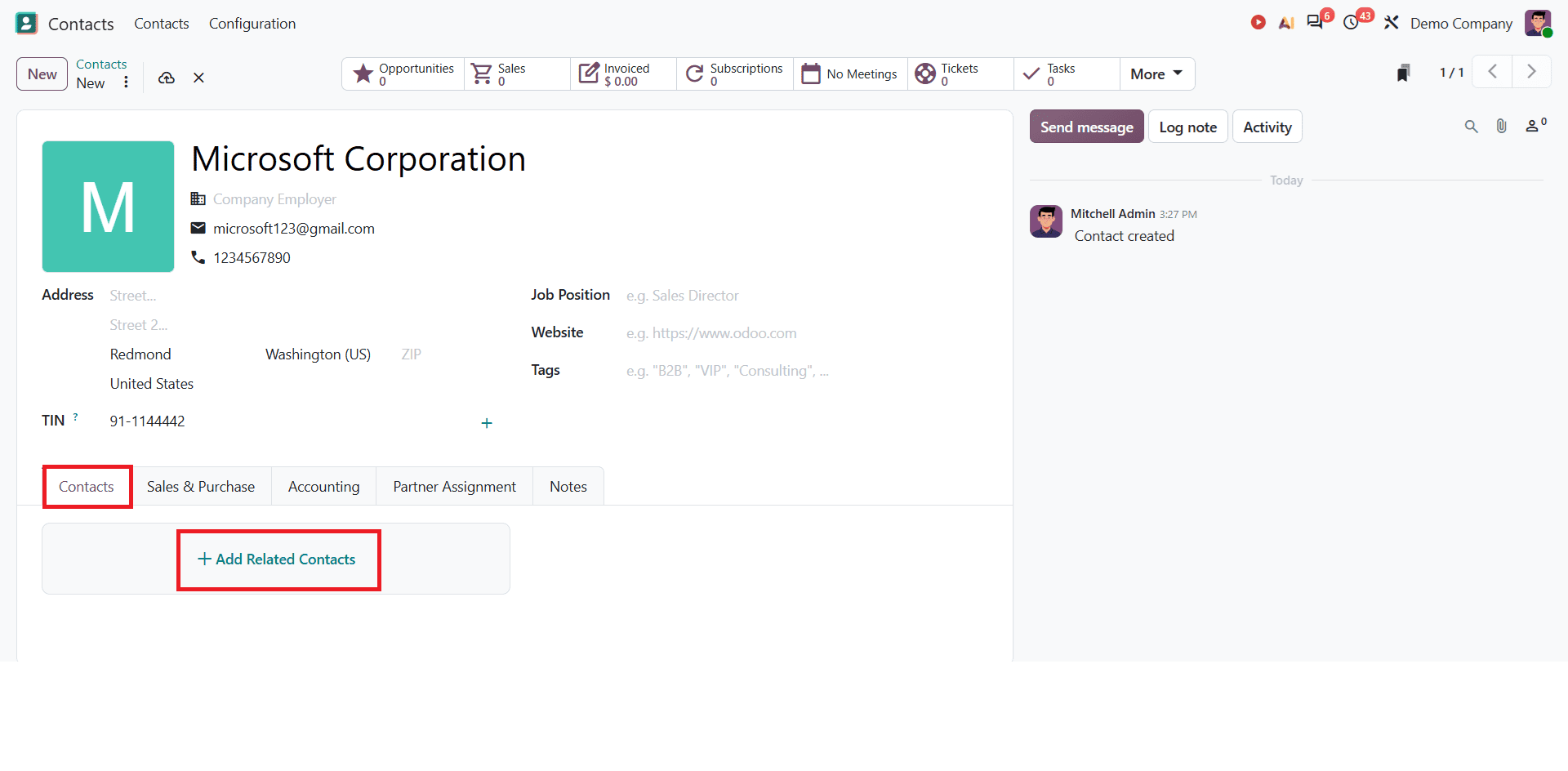Open the Tickets smart button
The image size is (1568, 771).
point(960,74)
